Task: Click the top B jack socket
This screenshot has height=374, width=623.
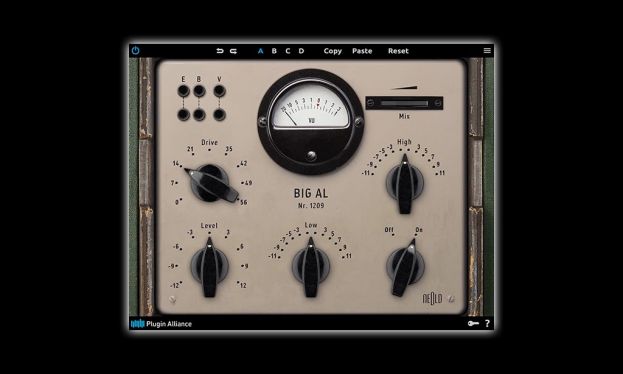Action: [x=199, y=91]
